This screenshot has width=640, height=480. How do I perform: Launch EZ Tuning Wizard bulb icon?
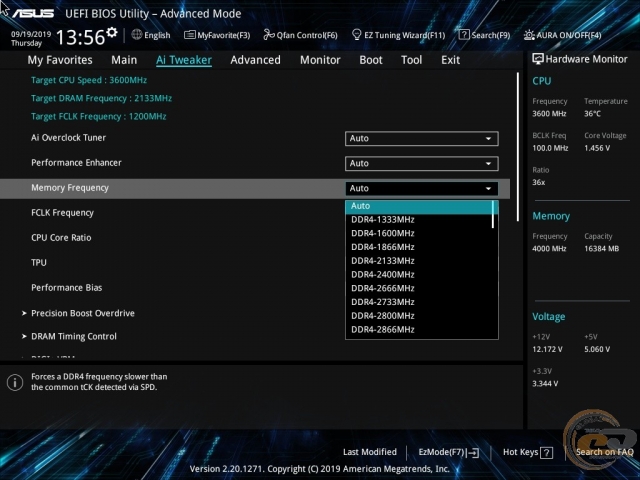pos(357,35)
